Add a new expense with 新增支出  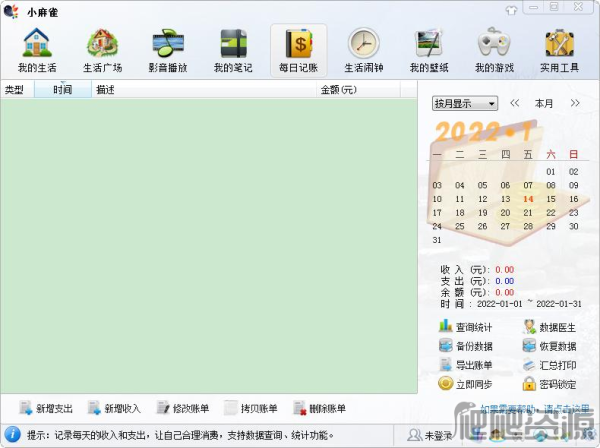[46, 408]
